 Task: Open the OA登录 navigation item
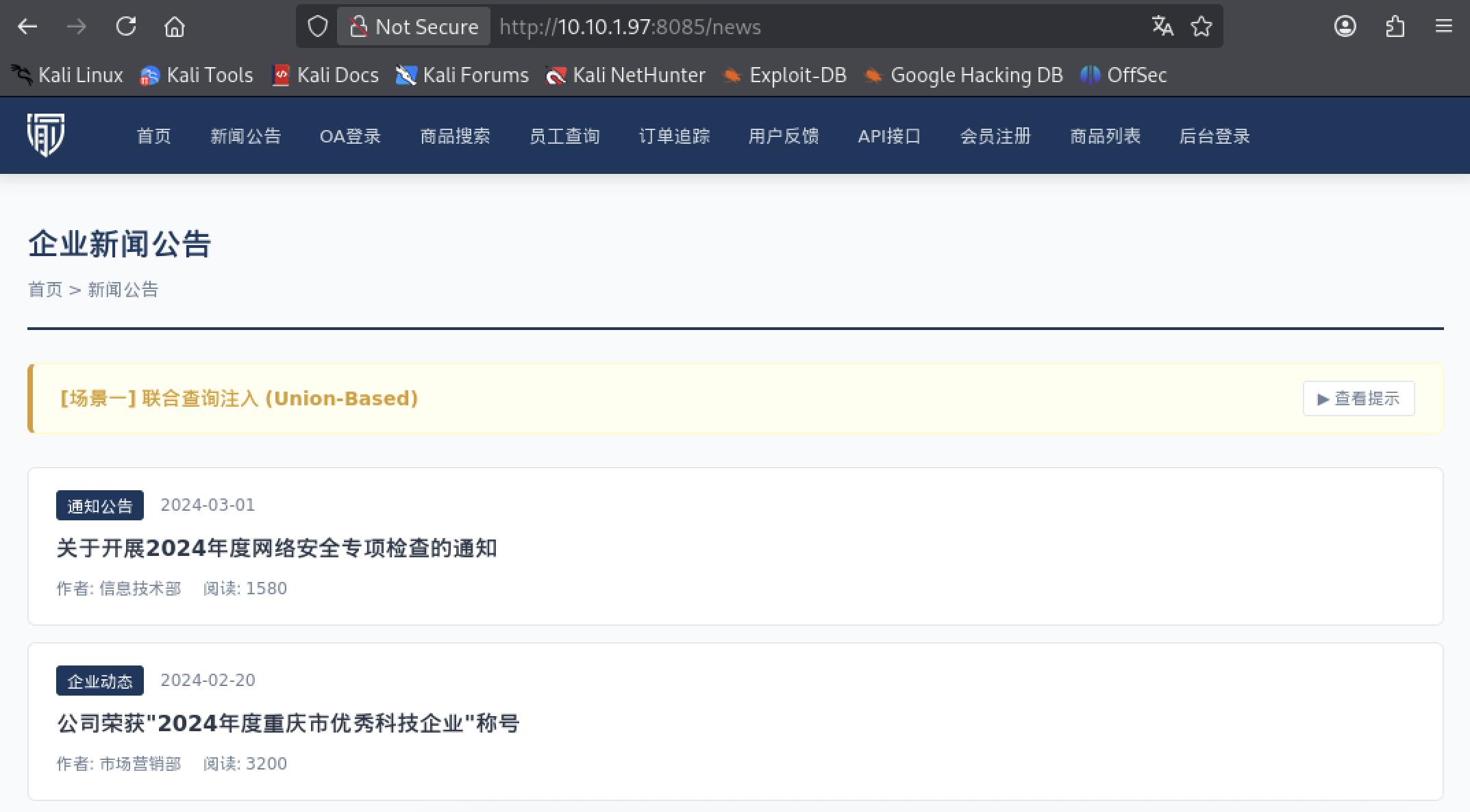coord(350,136)
